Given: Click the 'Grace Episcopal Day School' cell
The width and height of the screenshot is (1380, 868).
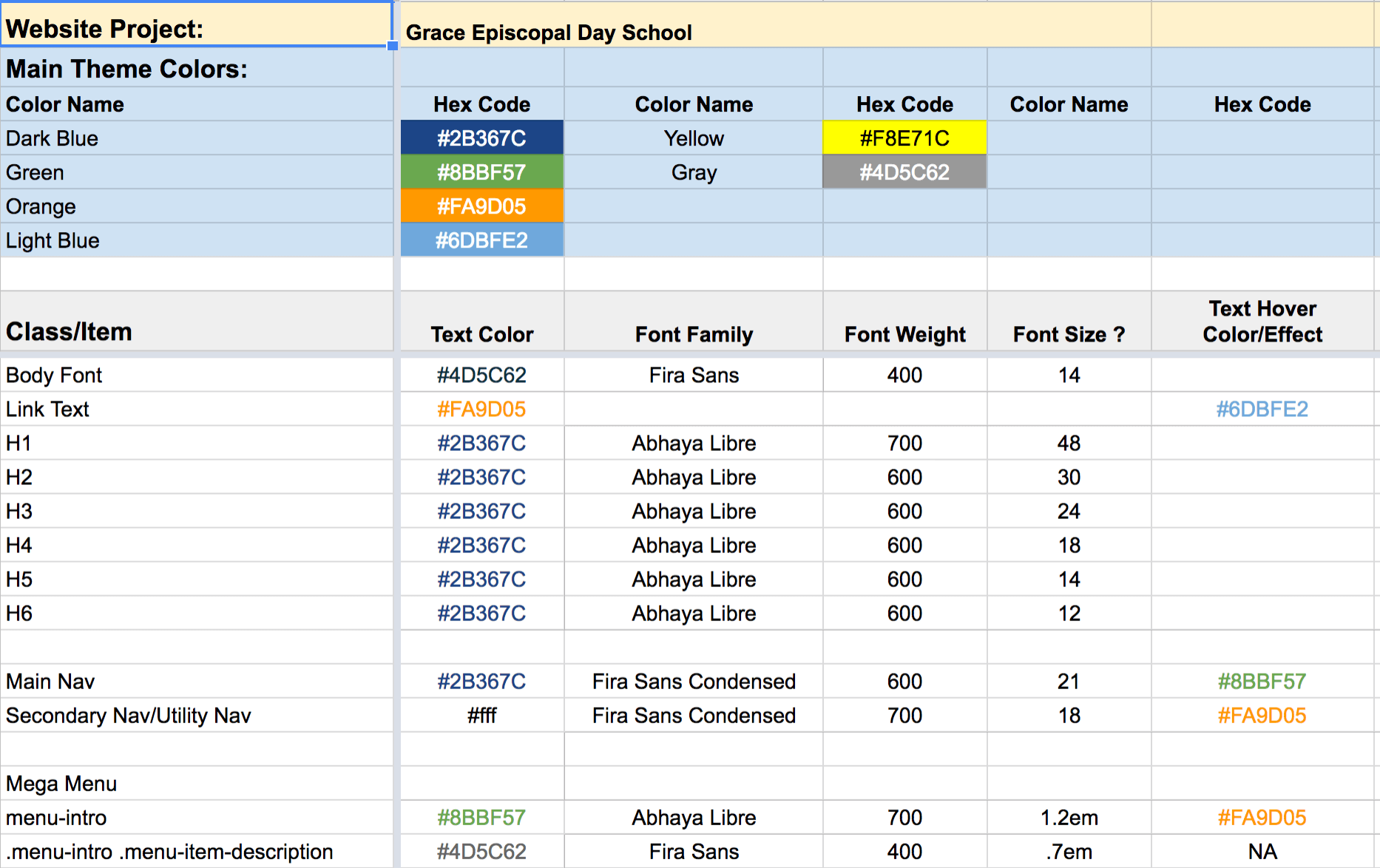Looking at the screenshot, I should [775, 25].
